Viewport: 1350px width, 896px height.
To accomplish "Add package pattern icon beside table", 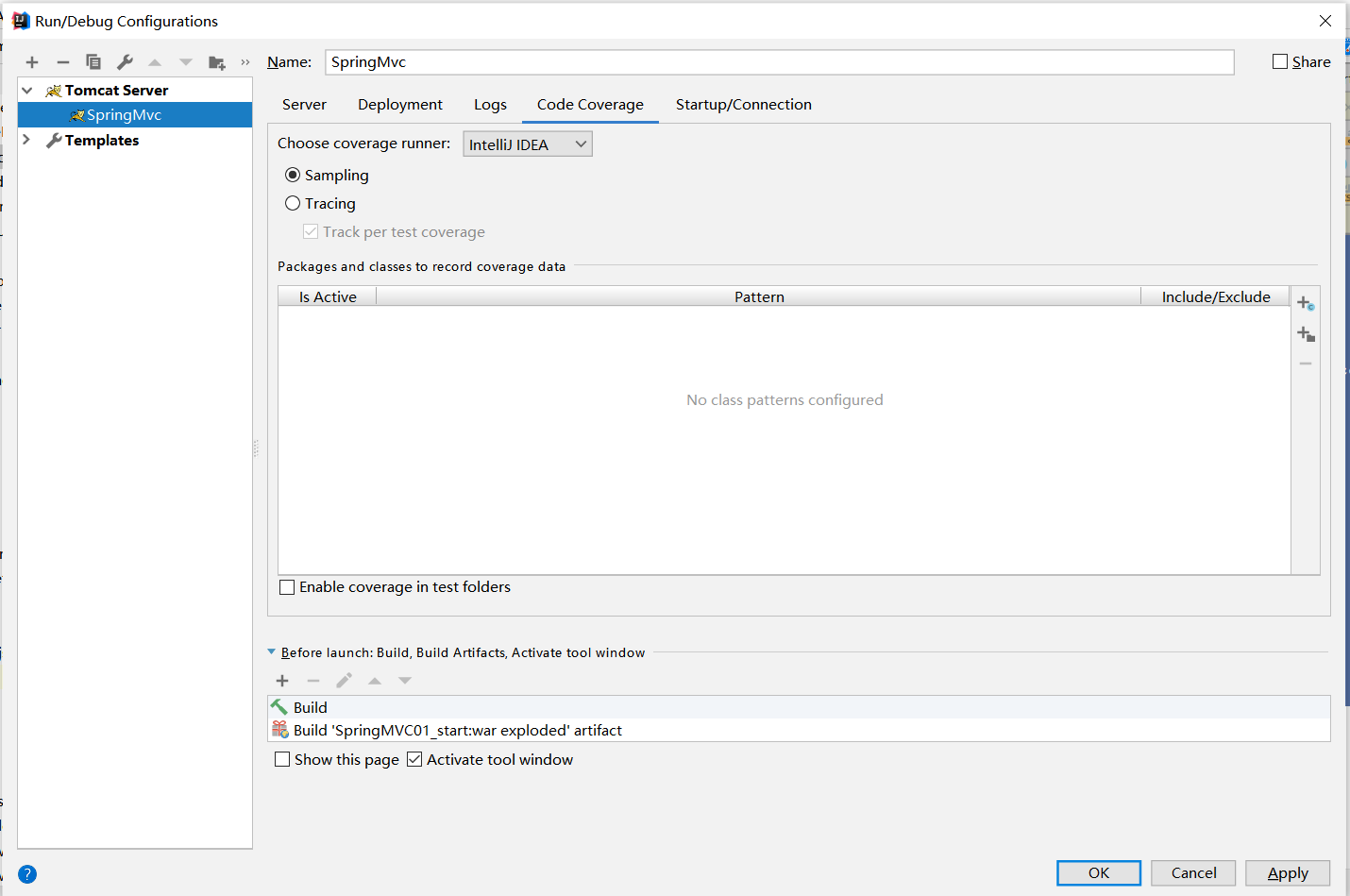I will (1306, 334).
